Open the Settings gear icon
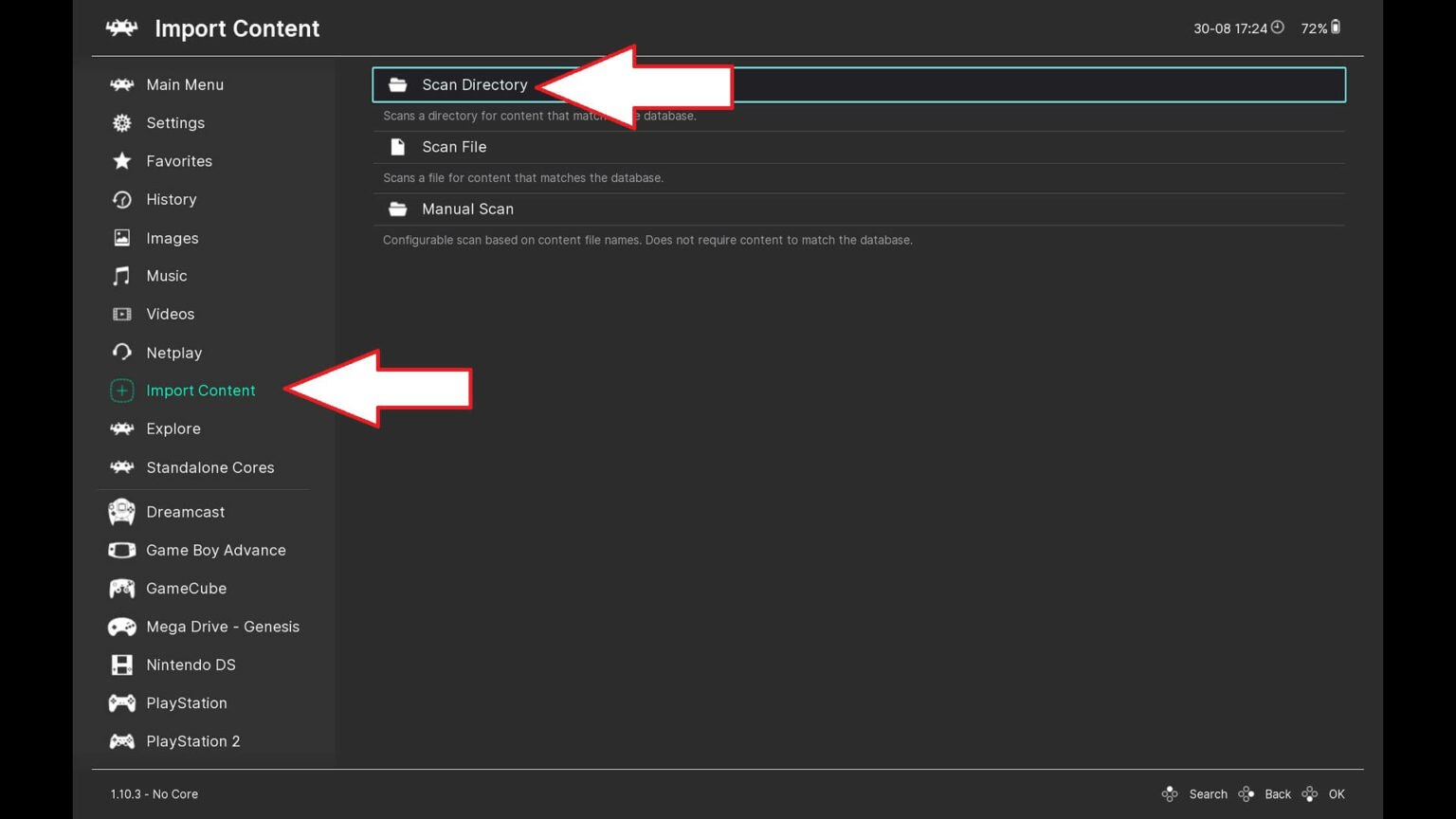Viewport: 1456px width, 819px height. [121, 123]
